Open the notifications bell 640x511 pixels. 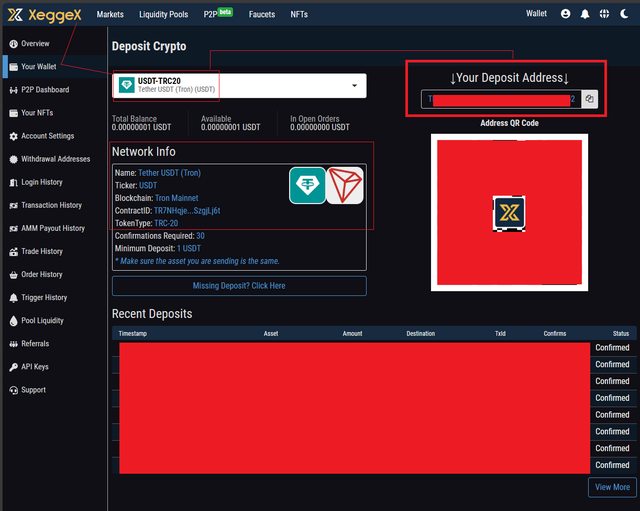click(x=585, y=14)
